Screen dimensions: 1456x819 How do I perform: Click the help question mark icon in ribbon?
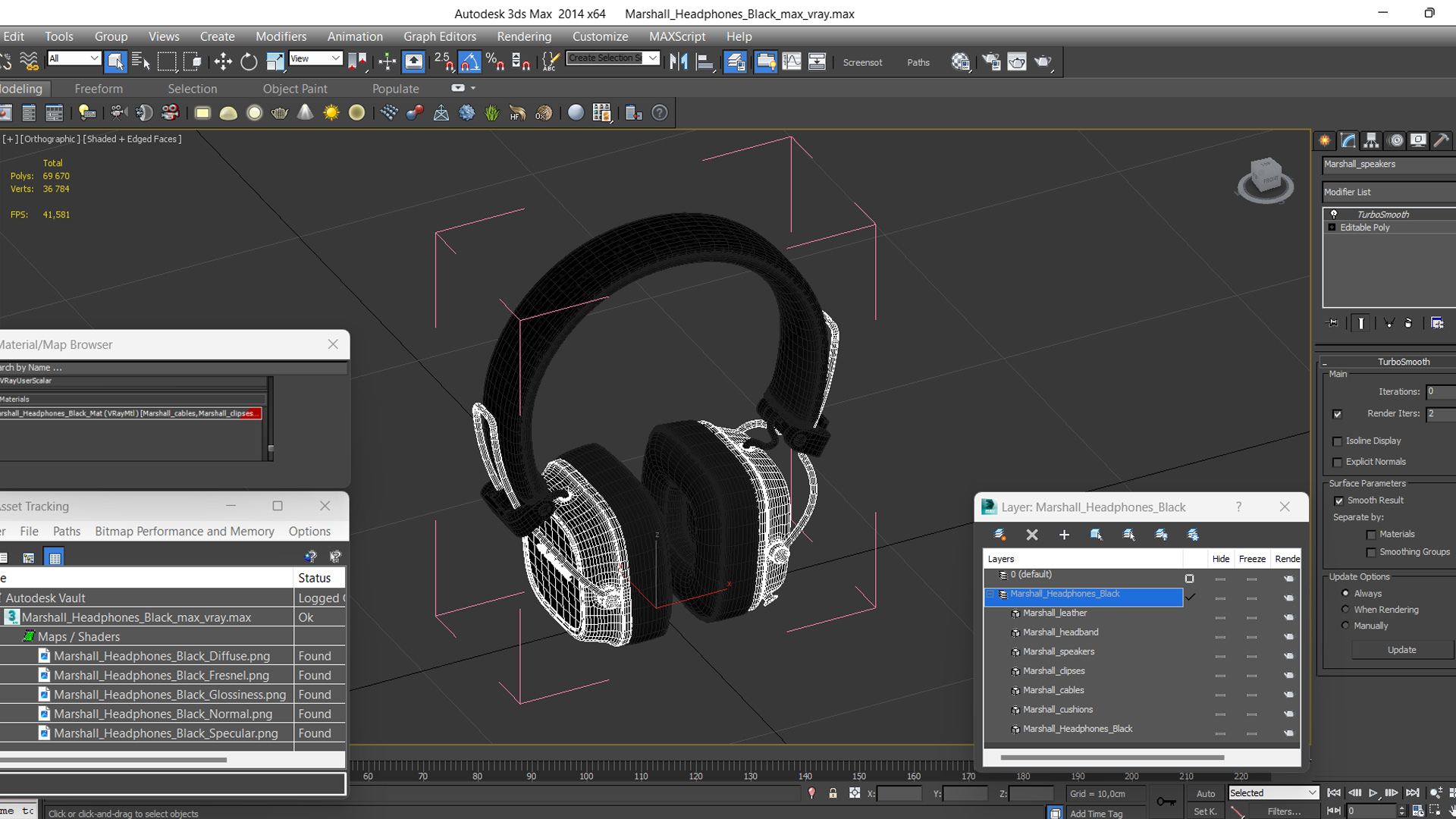660,113
